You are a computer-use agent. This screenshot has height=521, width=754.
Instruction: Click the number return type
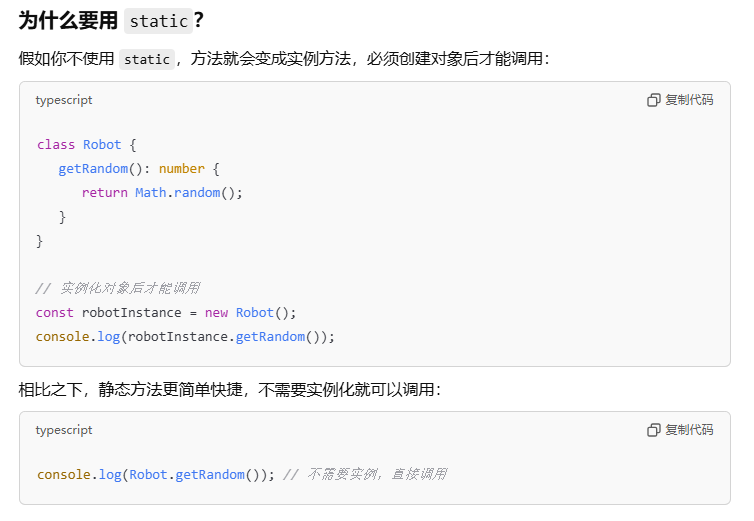pos(182,169)
